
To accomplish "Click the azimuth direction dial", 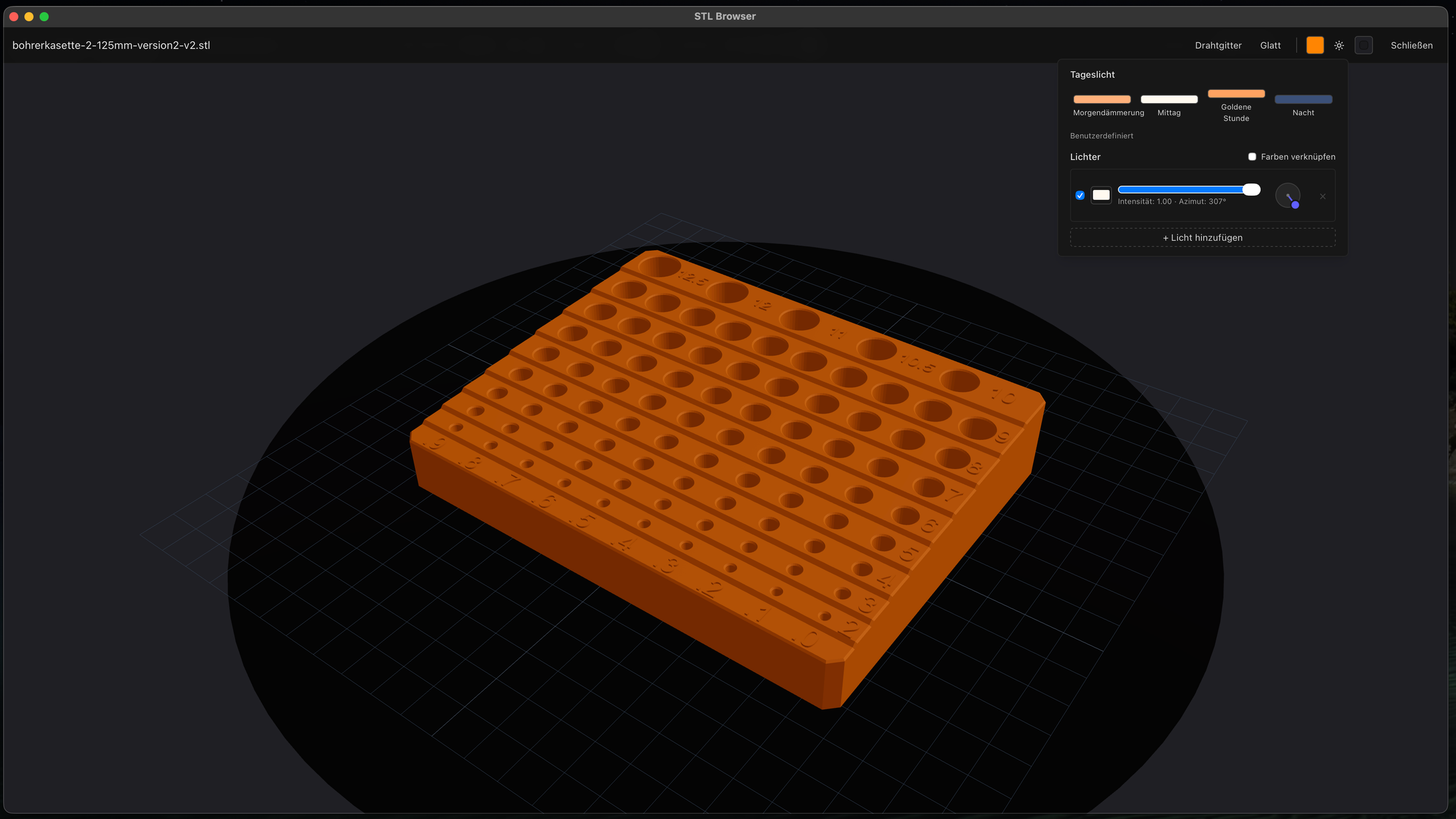I will coord(1288,196).
